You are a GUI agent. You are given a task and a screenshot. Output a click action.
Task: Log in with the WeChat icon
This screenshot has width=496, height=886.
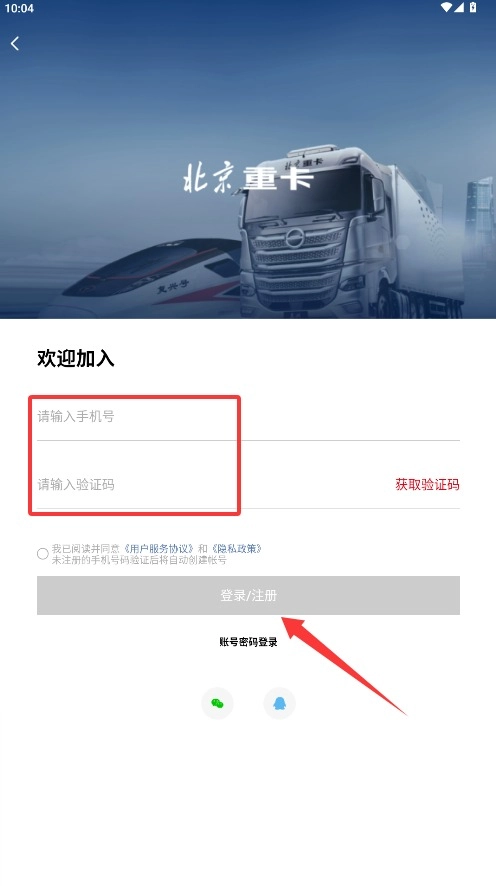coord(217,703)
